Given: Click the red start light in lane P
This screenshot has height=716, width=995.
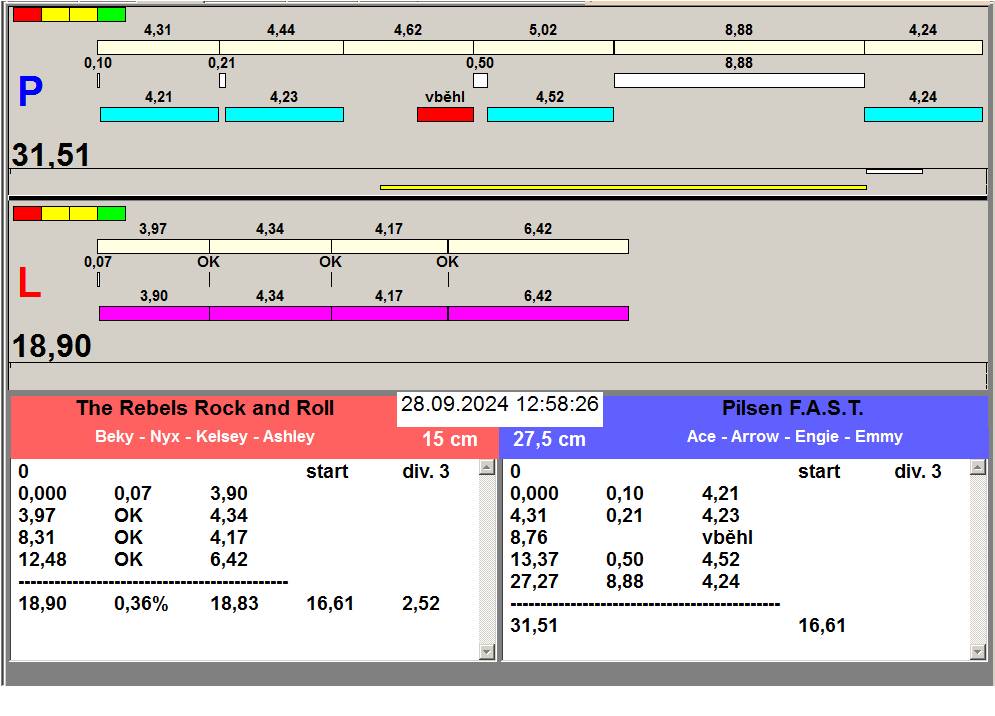Looking at the screenshot, I should tap(27, 14).
